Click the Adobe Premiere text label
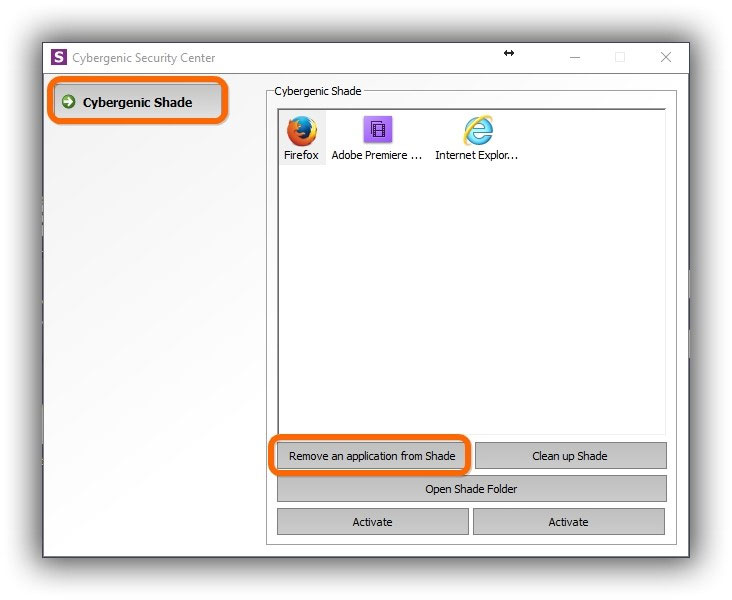 click(x=377, y=156)
